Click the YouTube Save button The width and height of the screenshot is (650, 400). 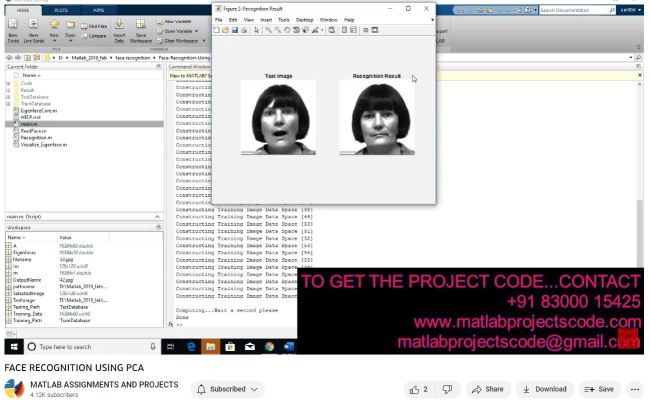pyautogui.click(x=599, y=389)
